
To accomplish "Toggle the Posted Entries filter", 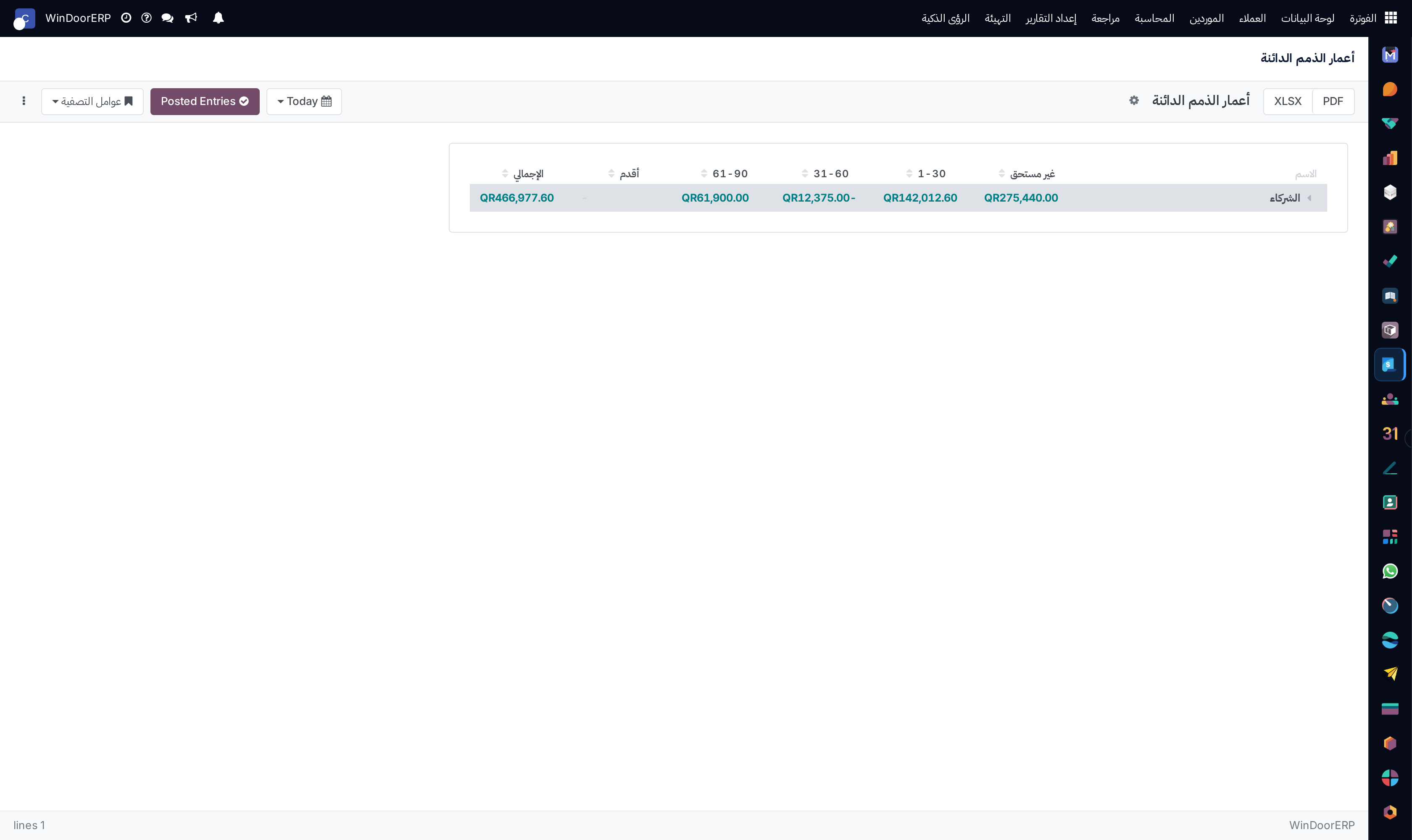I will (205, 101).
